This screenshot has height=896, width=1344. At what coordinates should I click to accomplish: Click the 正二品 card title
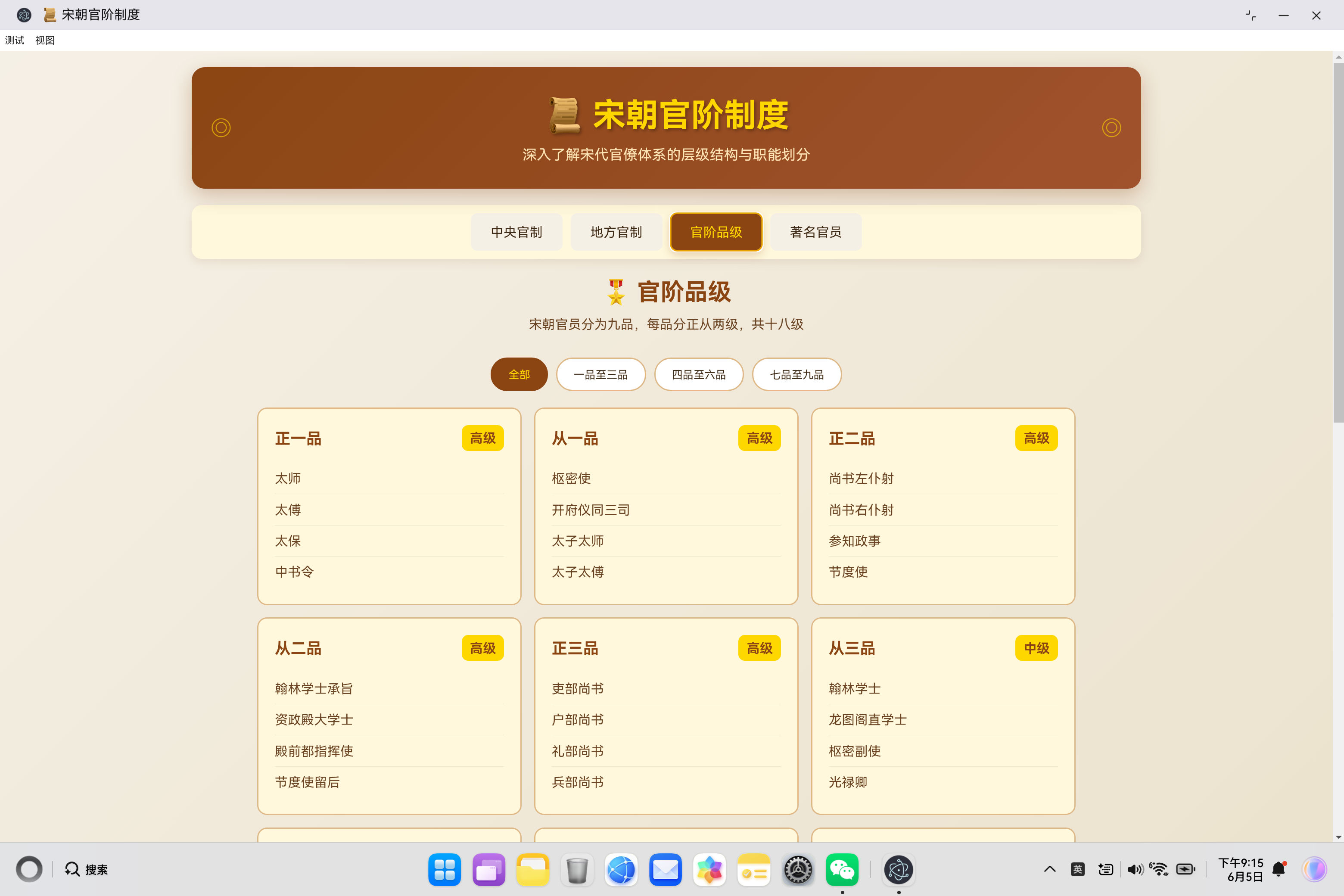click(852, 438)
